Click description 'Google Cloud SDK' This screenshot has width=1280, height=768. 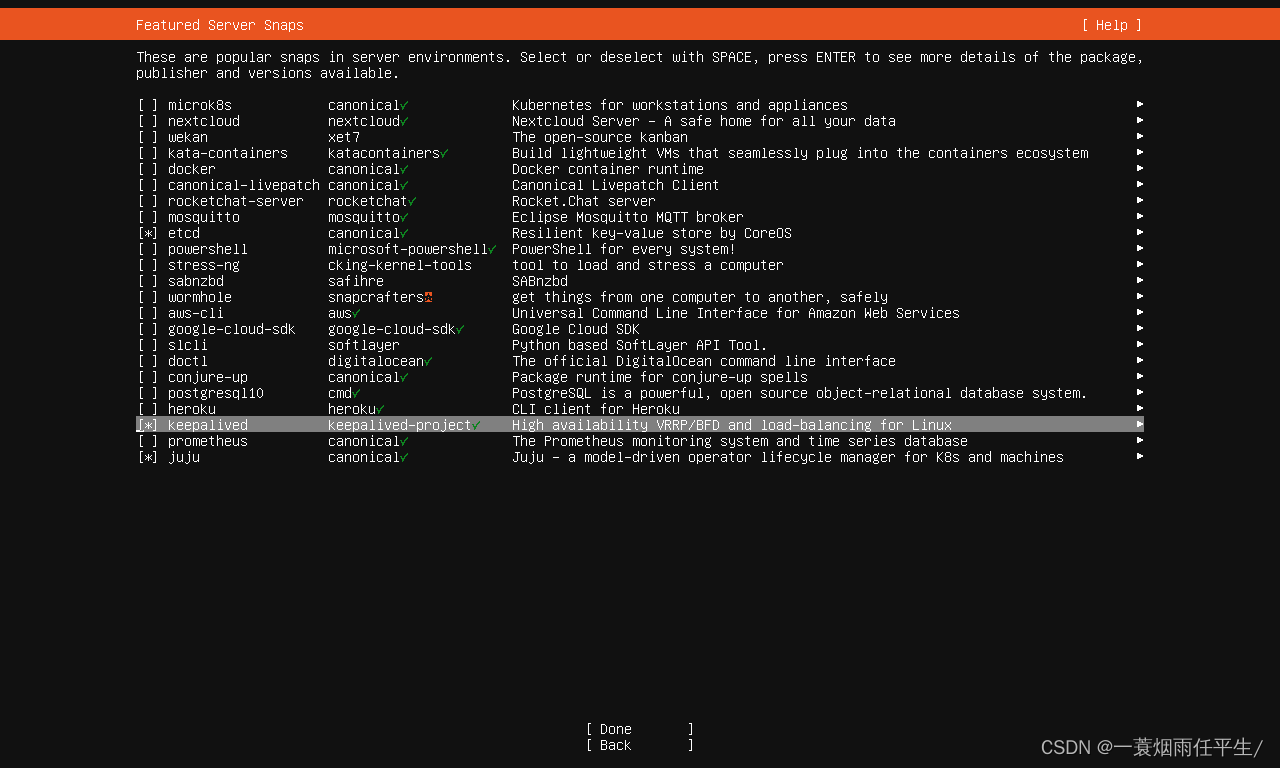pyautogui.click(x=576, y=329)
